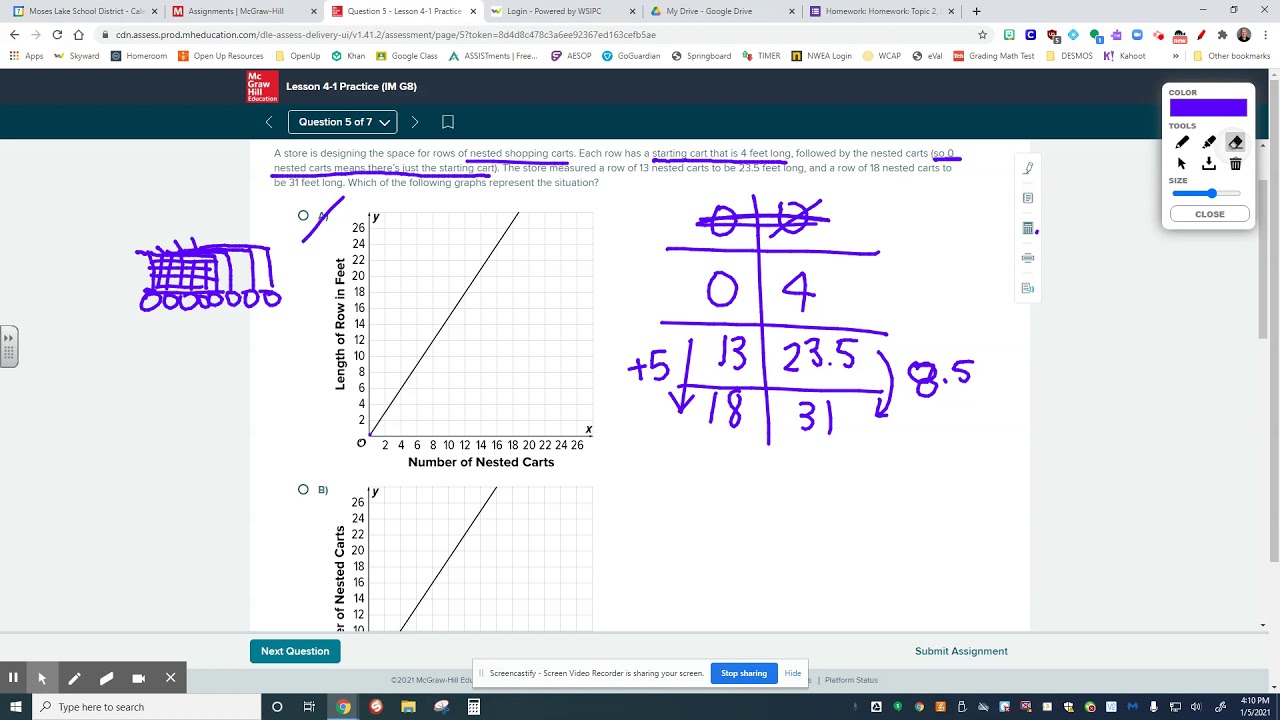The height and width of the screenshot is (720, 1280).
Task: Click Submit Assignment
Action: coord(961,651)
